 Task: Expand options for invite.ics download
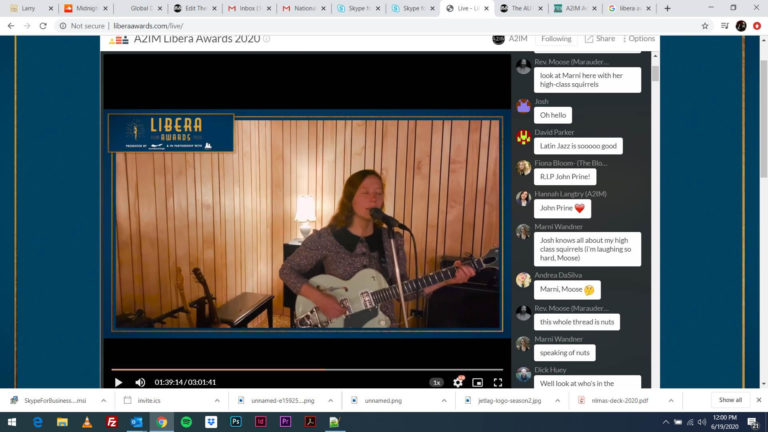[x=217, y=400]
